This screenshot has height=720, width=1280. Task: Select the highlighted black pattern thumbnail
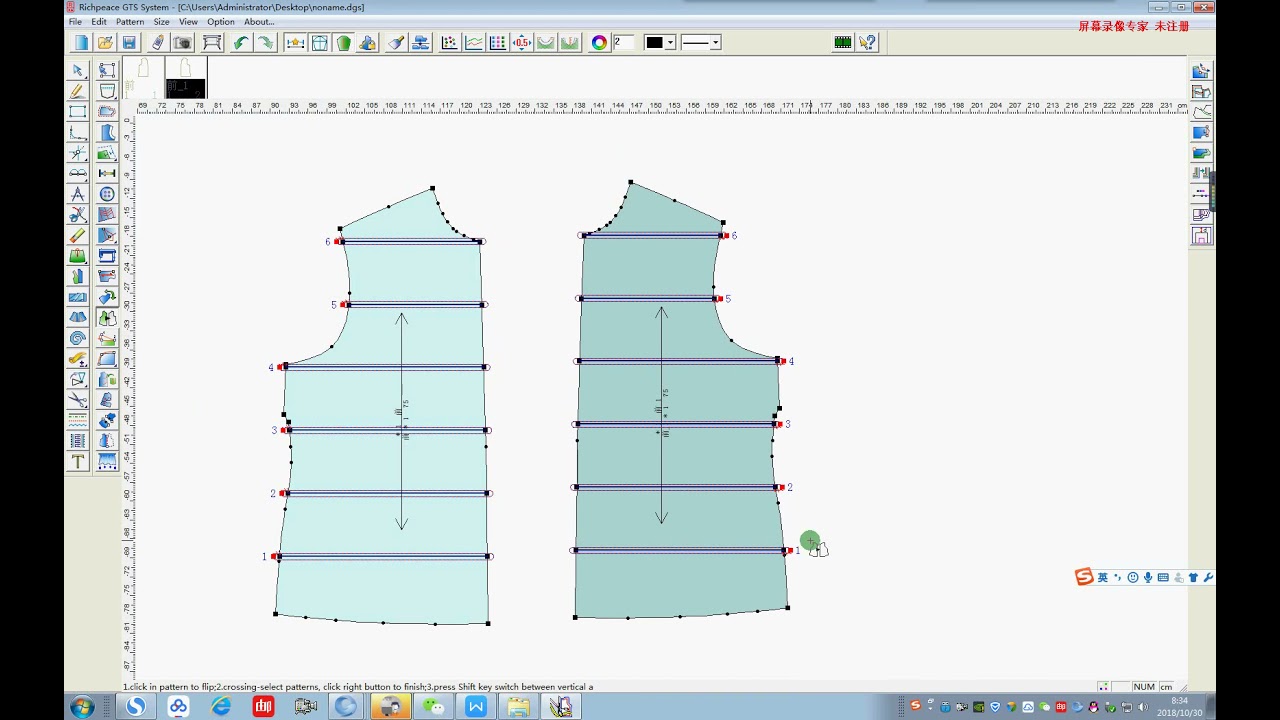click(185, 77)
